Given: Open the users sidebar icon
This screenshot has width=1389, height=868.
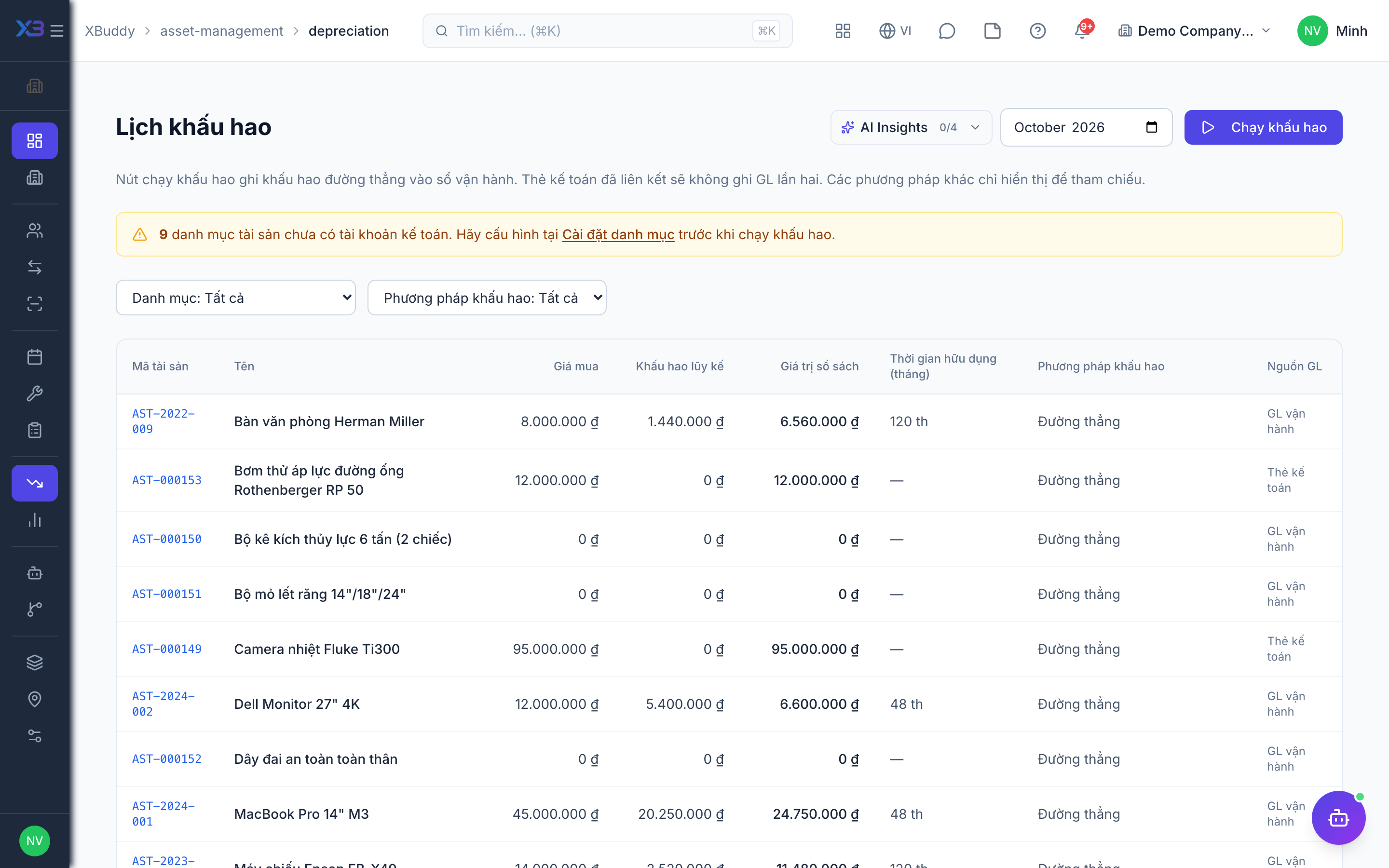Looking at the screenshot, I should click(34, 230).
